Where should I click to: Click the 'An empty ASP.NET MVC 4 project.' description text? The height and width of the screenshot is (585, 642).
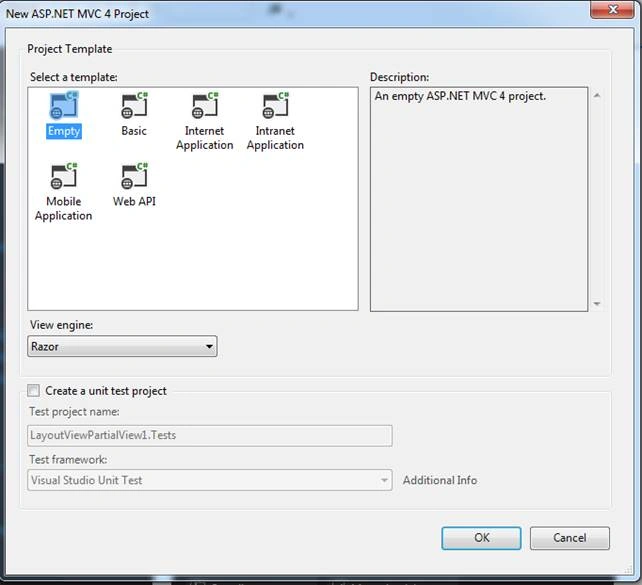coord(460,97)
